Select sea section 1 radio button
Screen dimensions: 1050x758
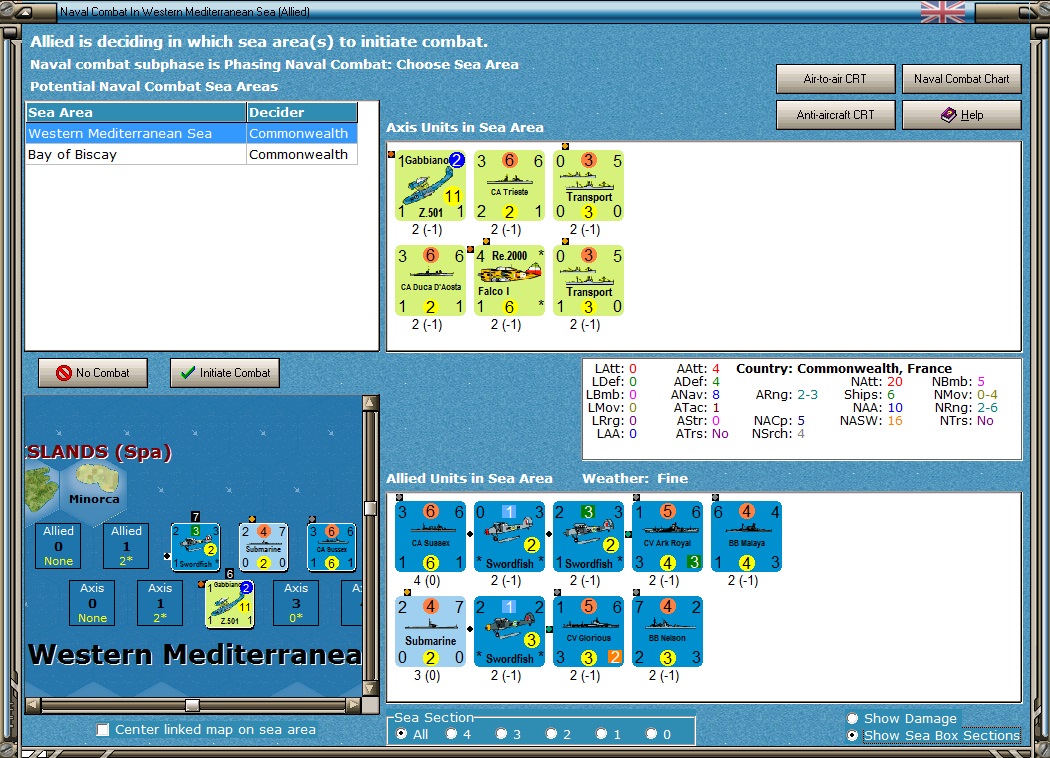[601, 734]
